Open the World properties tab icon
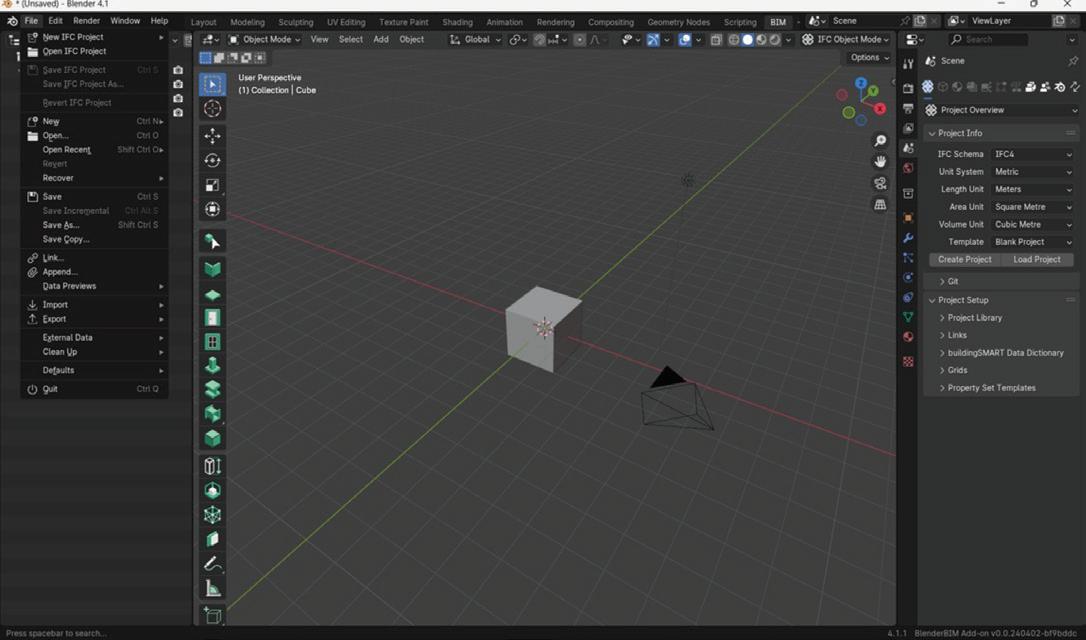 pyautogui.click(x=908, y=168)
